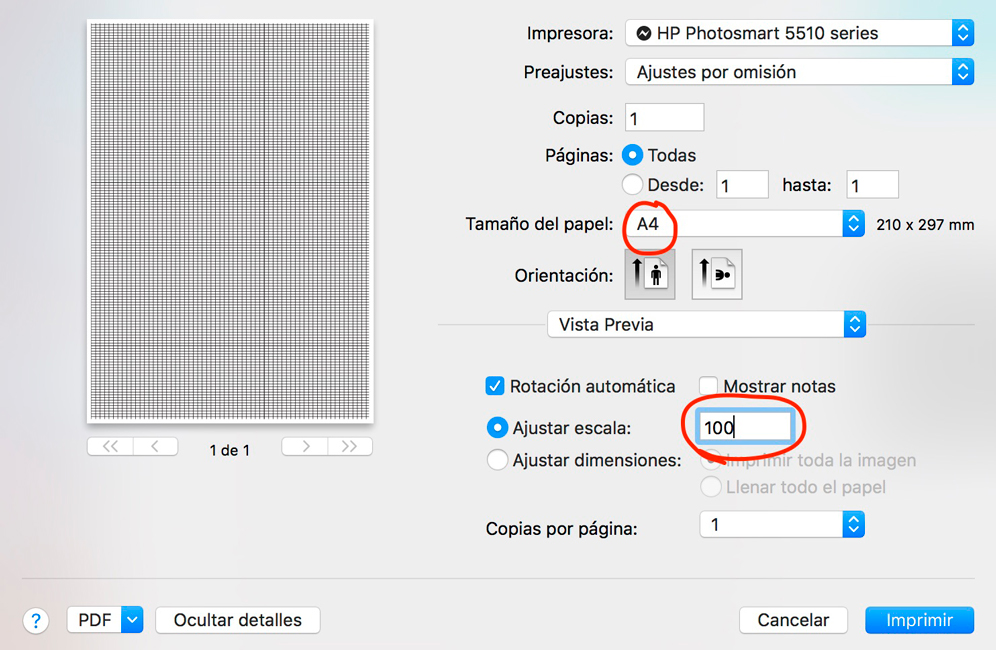Open the Vista Previa options menu

[x=706, y=324]
